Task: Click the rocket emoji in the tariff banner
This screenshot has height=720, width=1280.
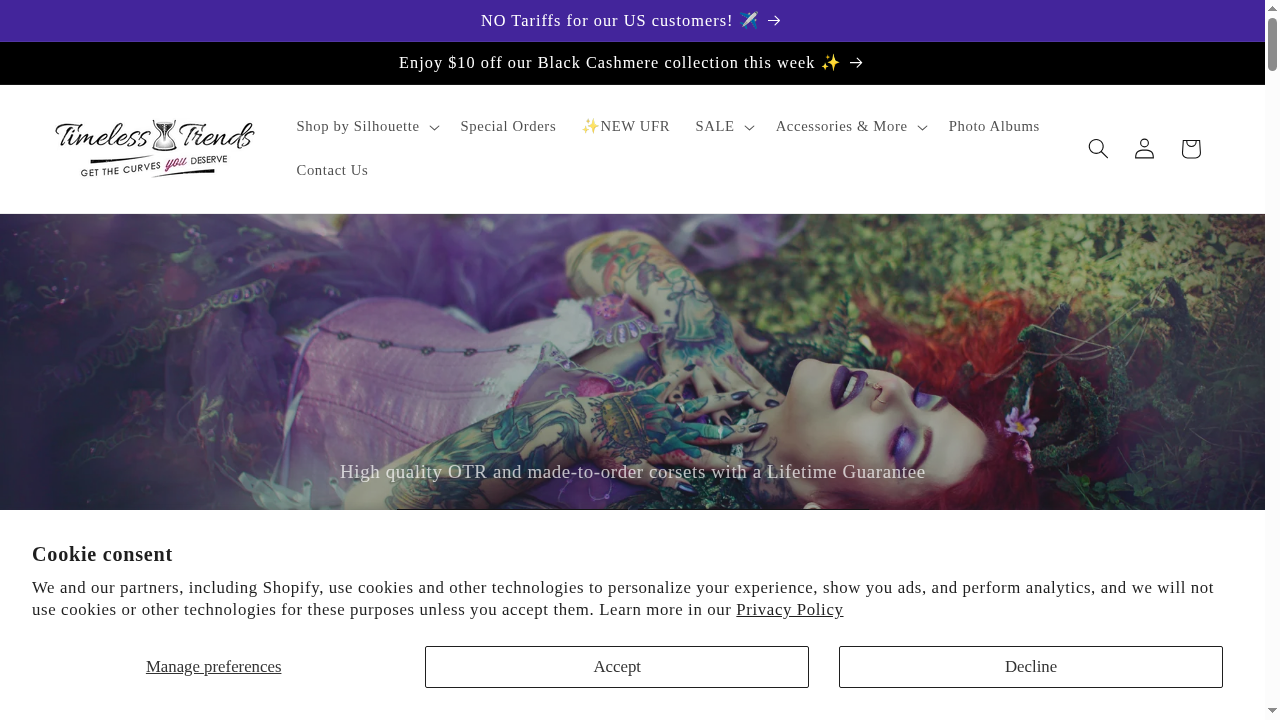Action: point(748,20)
